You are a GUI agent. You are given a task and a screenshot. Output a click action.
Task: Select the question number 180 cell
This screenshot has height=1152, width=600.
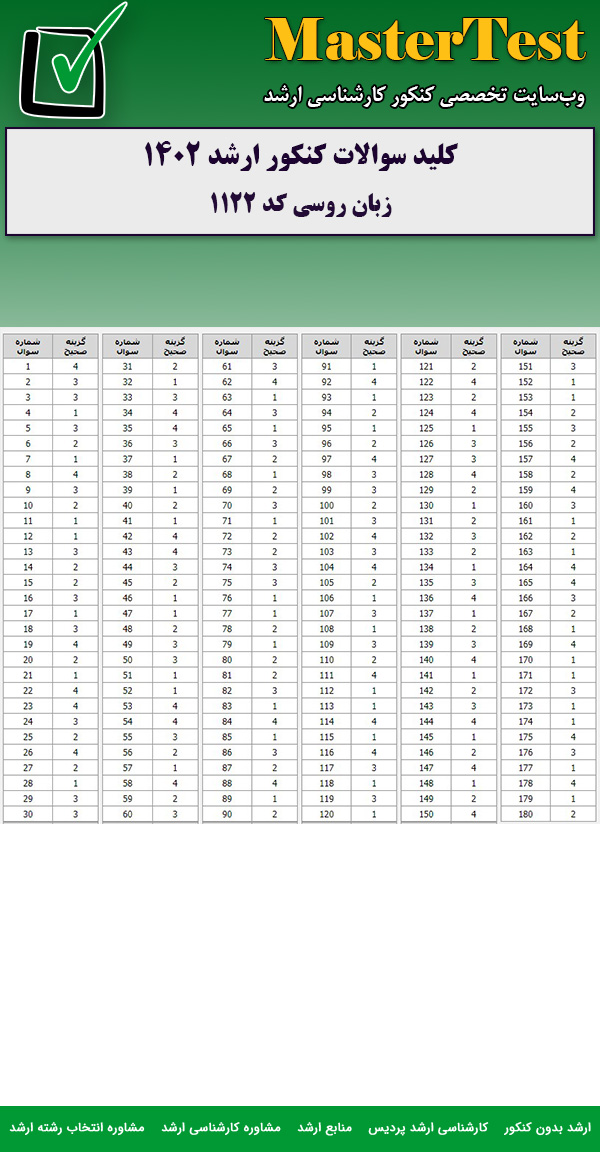(x=525, y=814)
